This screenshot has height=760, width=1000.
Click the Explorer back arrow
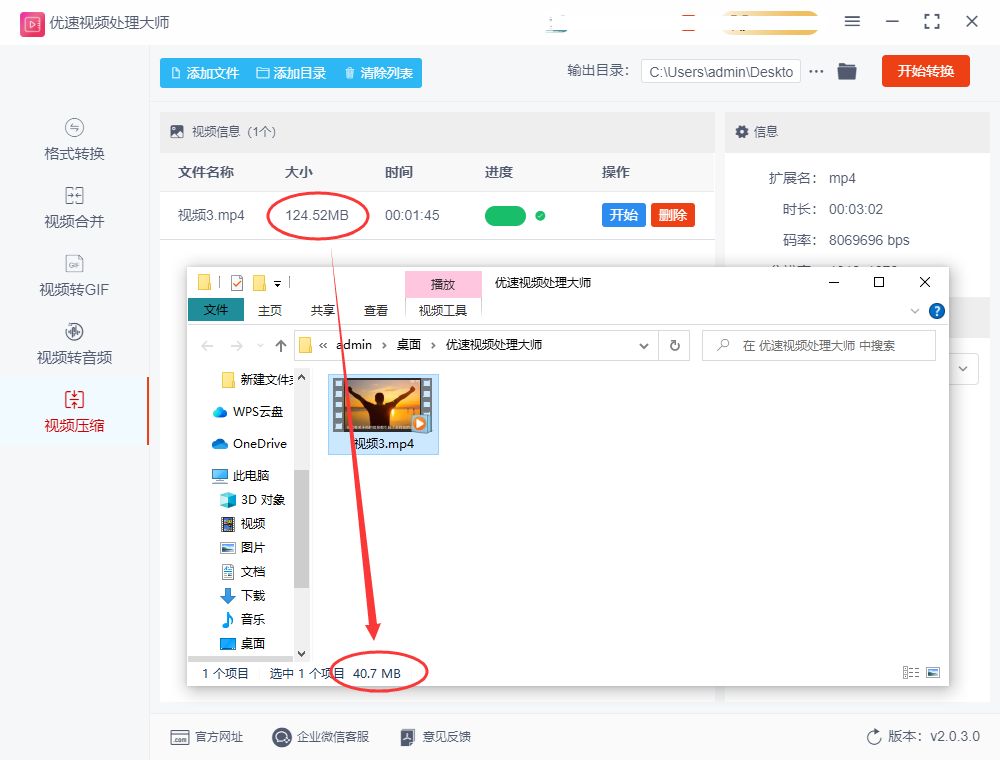[x=207, y=346]
